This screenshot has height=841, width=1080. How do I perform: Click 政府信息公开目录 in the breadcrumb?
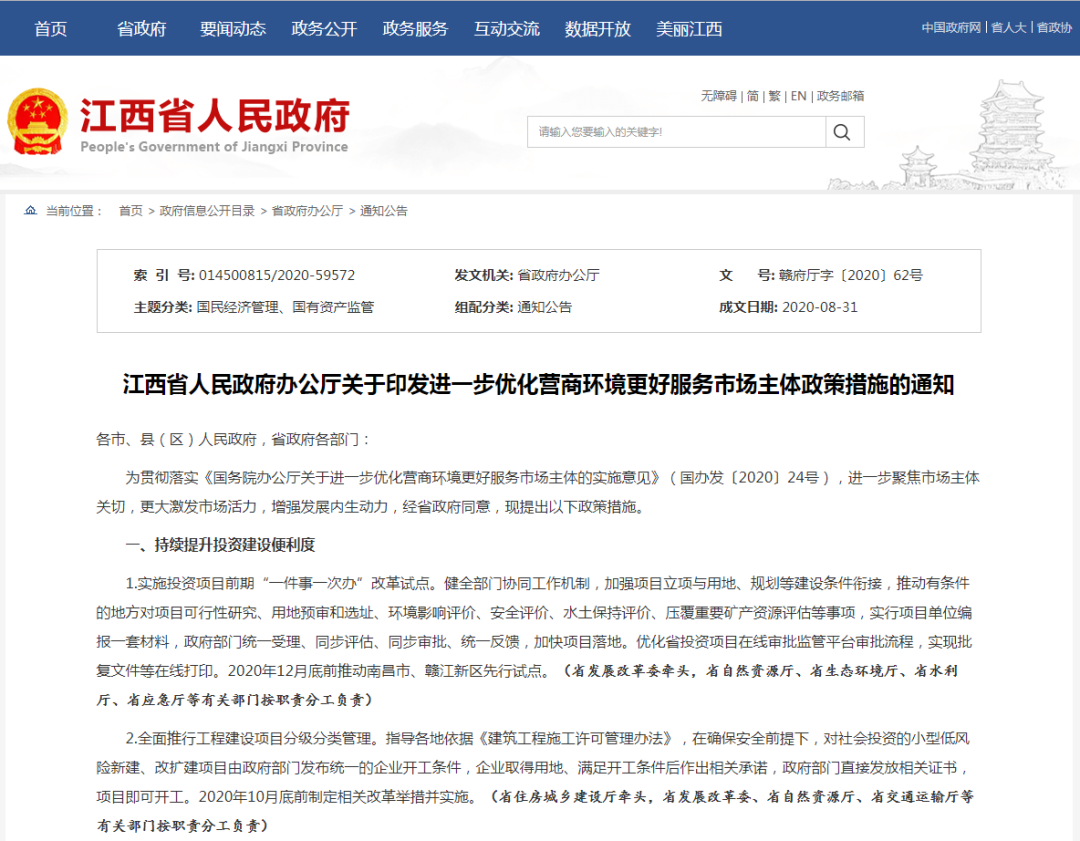tap(207, 211)
